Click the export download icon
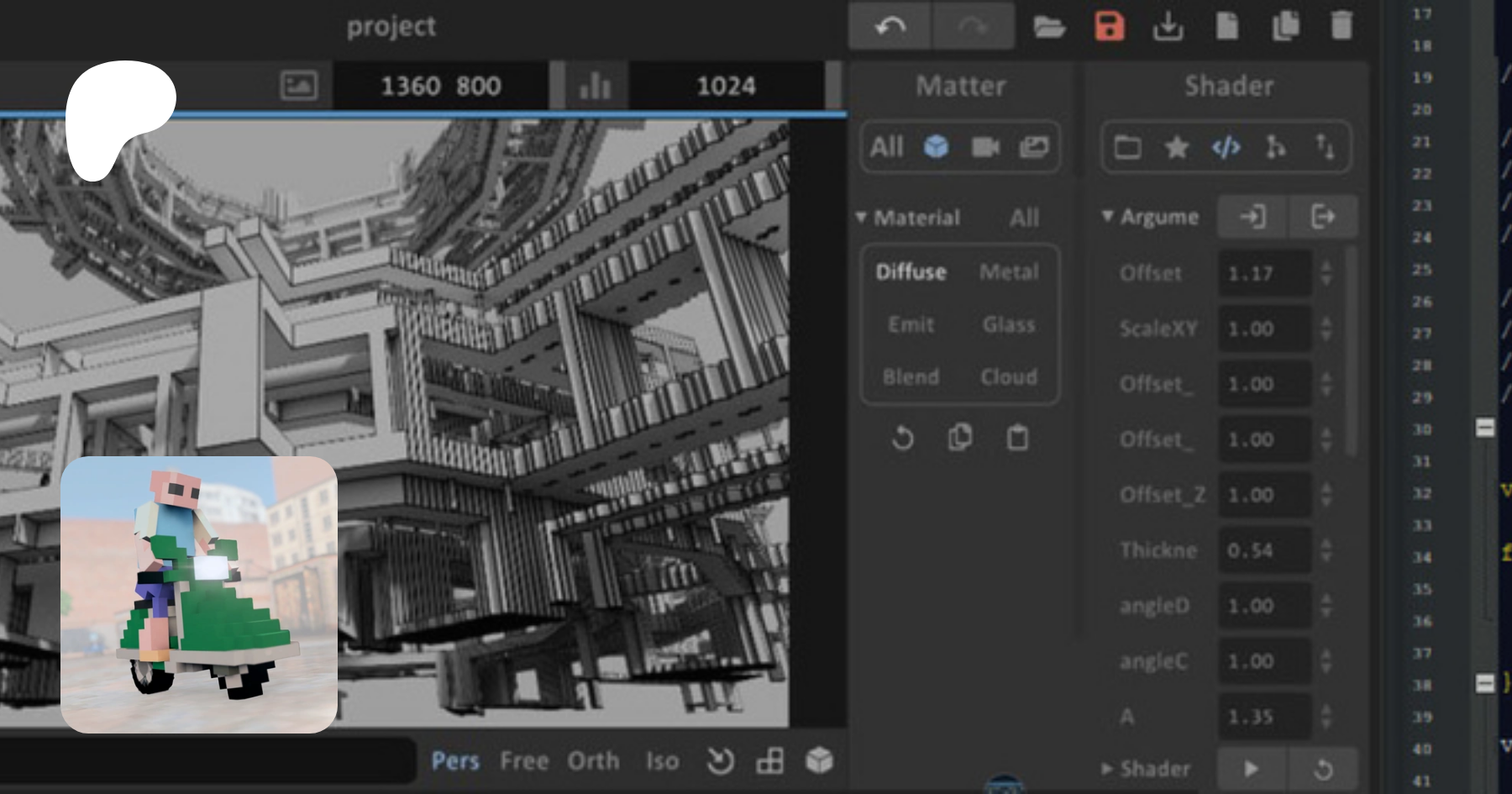 [1168, 27]
